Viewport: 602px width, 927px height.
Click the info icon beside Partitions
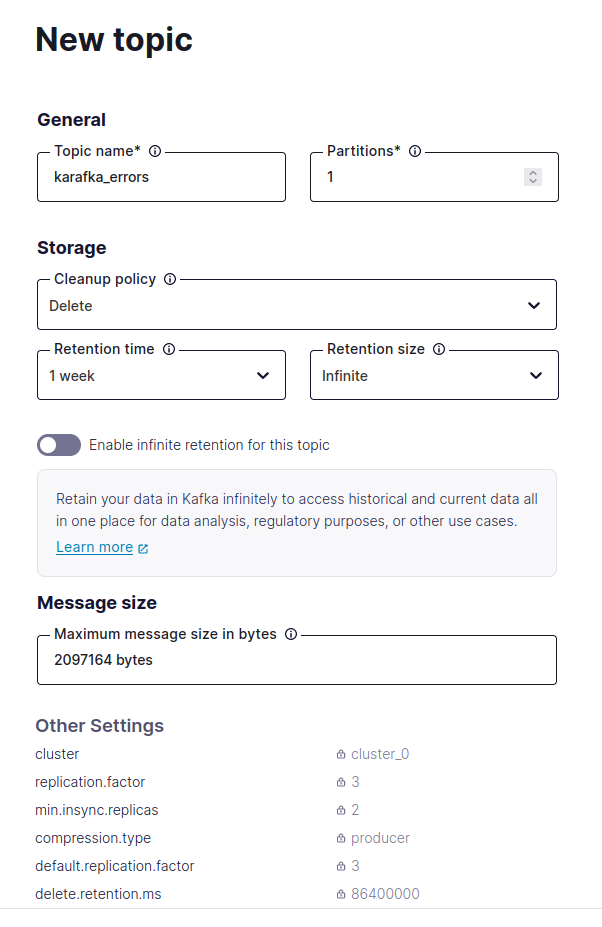coord(415,151)
